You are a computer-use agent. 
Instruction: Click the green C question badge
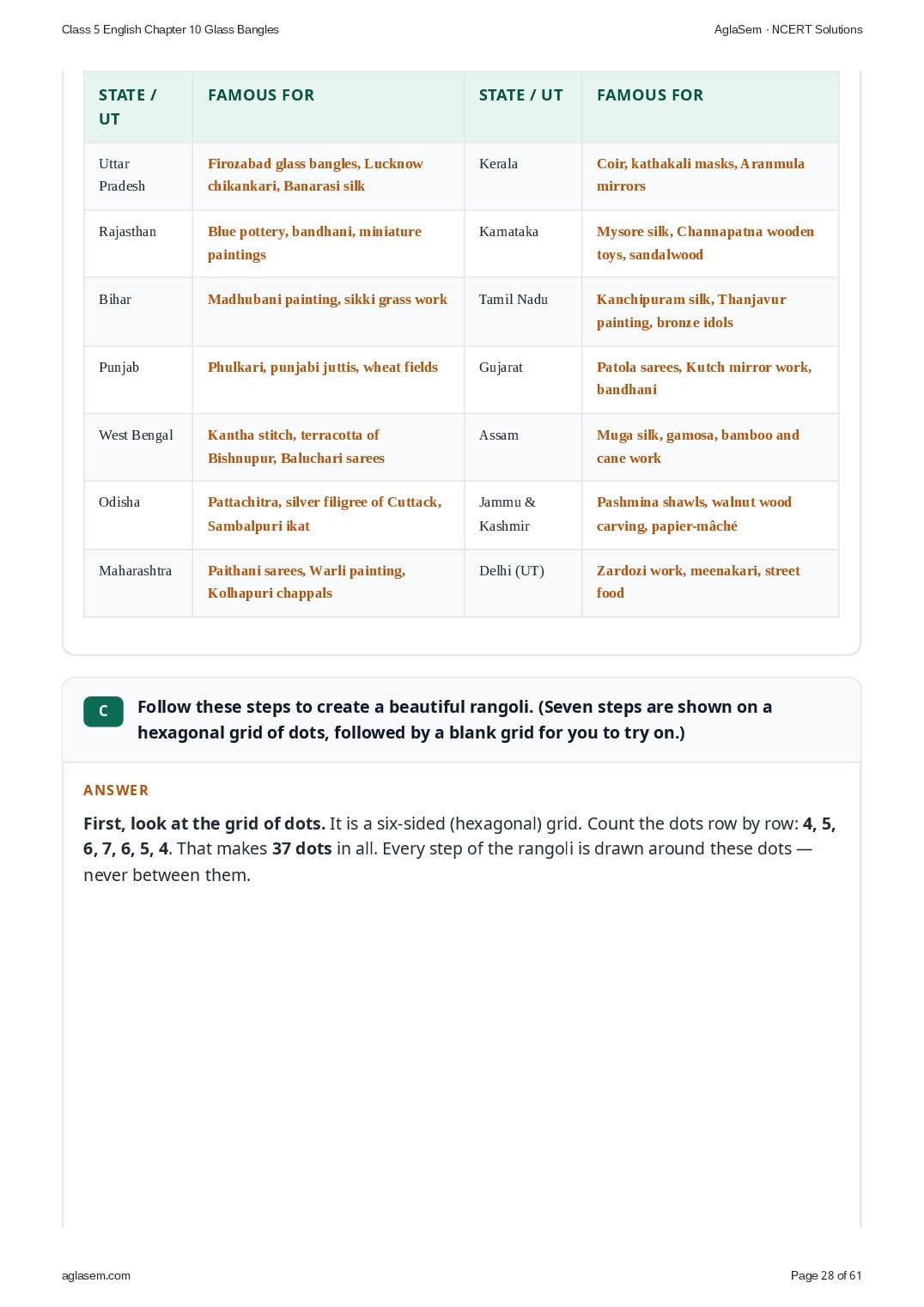pyautogui.click(x=103, y=711)
